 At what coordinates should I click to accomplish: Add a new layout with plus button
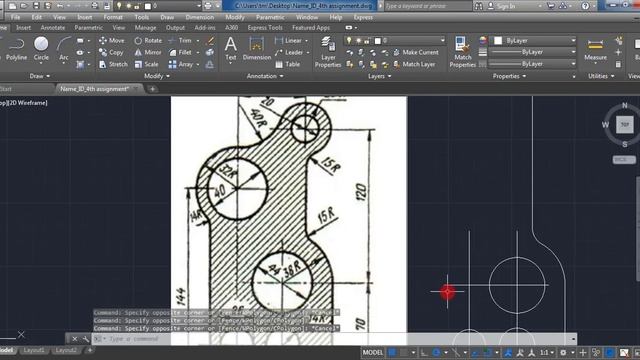(x=90, y=350)
